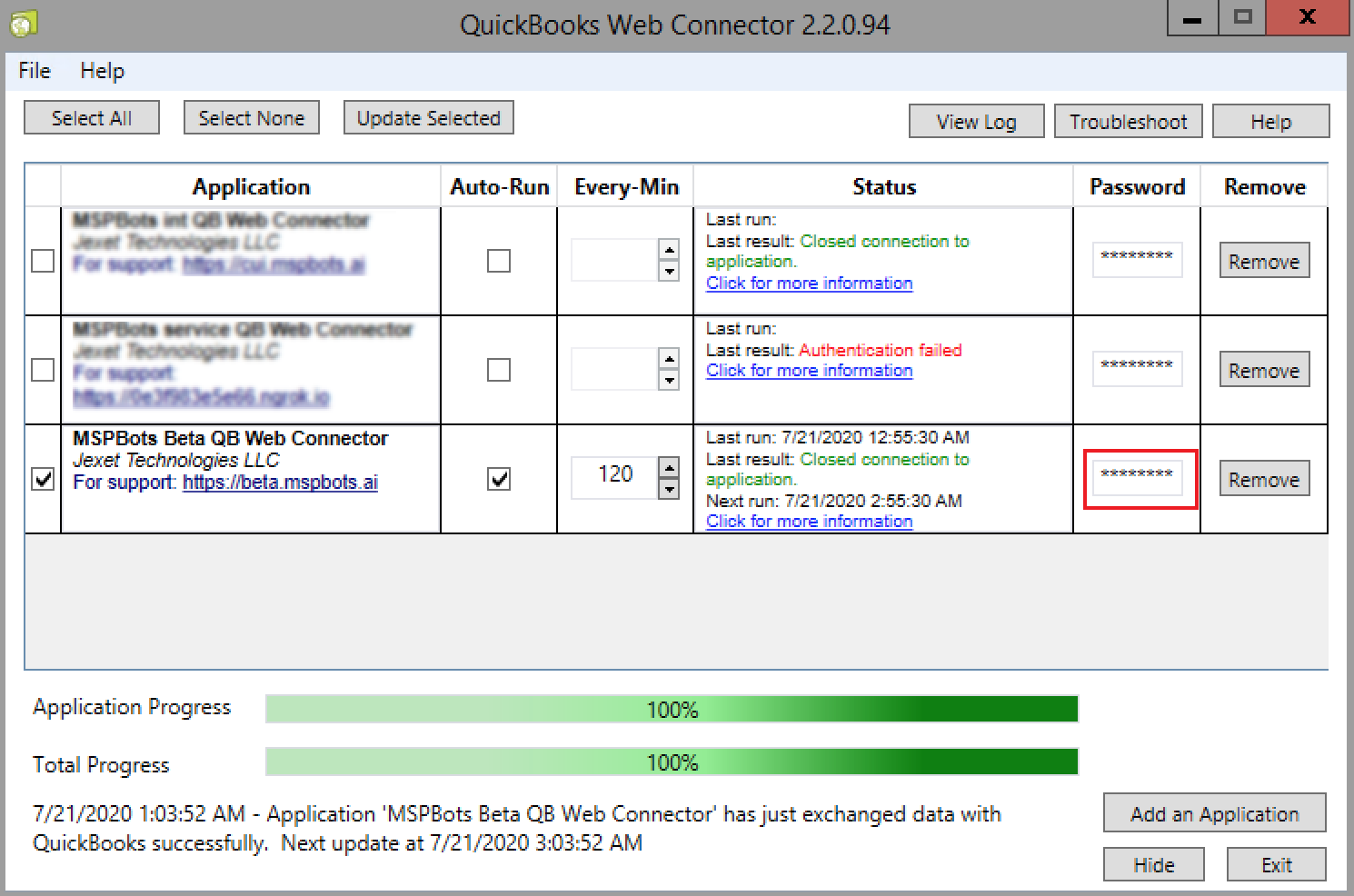Image resolution: width=1354 pixels, height=896 pixels.
Task: Click the Help button beside Troubleshoot
Action: (x=1271, y=122)
